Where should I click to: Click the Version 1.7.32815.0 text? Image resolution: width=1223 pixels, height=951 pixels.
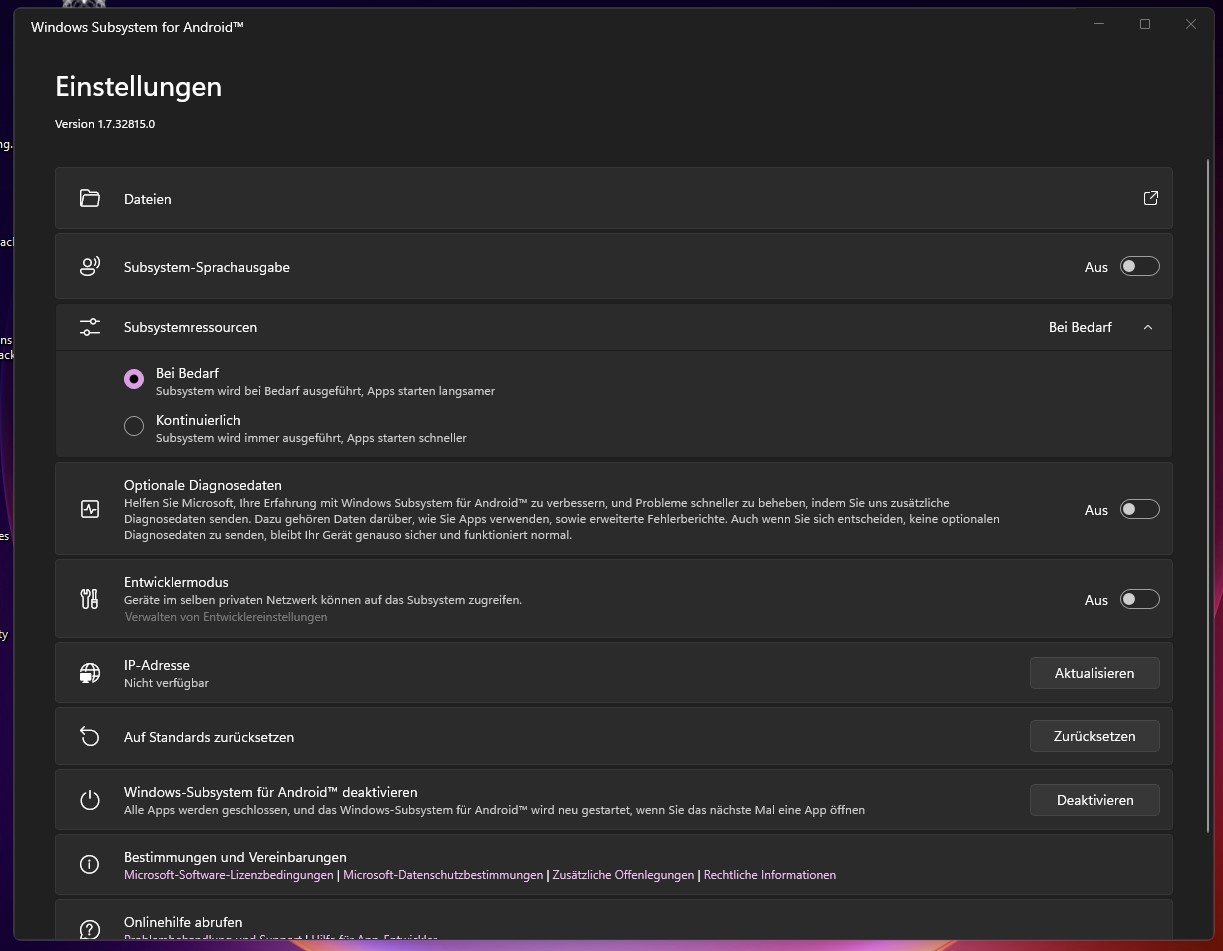(105, 124)
